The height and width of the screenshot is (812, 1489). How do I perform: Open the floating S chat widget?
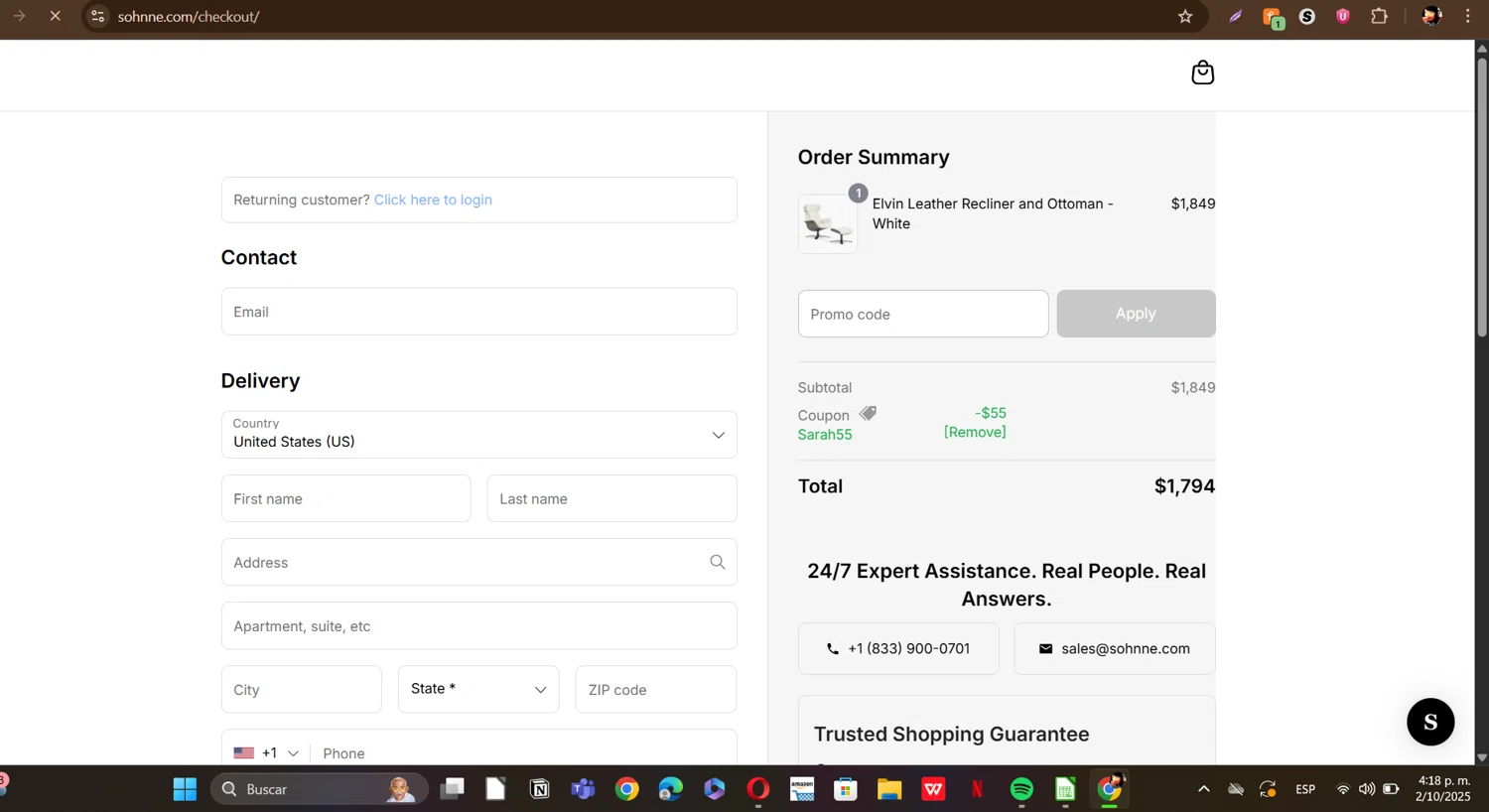pos(1430,722)
